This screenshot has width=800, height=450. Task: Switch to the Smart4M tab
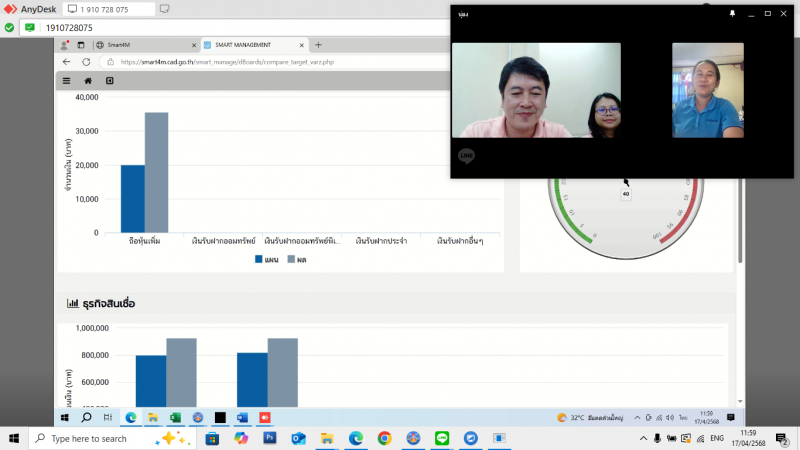[145, 45]
